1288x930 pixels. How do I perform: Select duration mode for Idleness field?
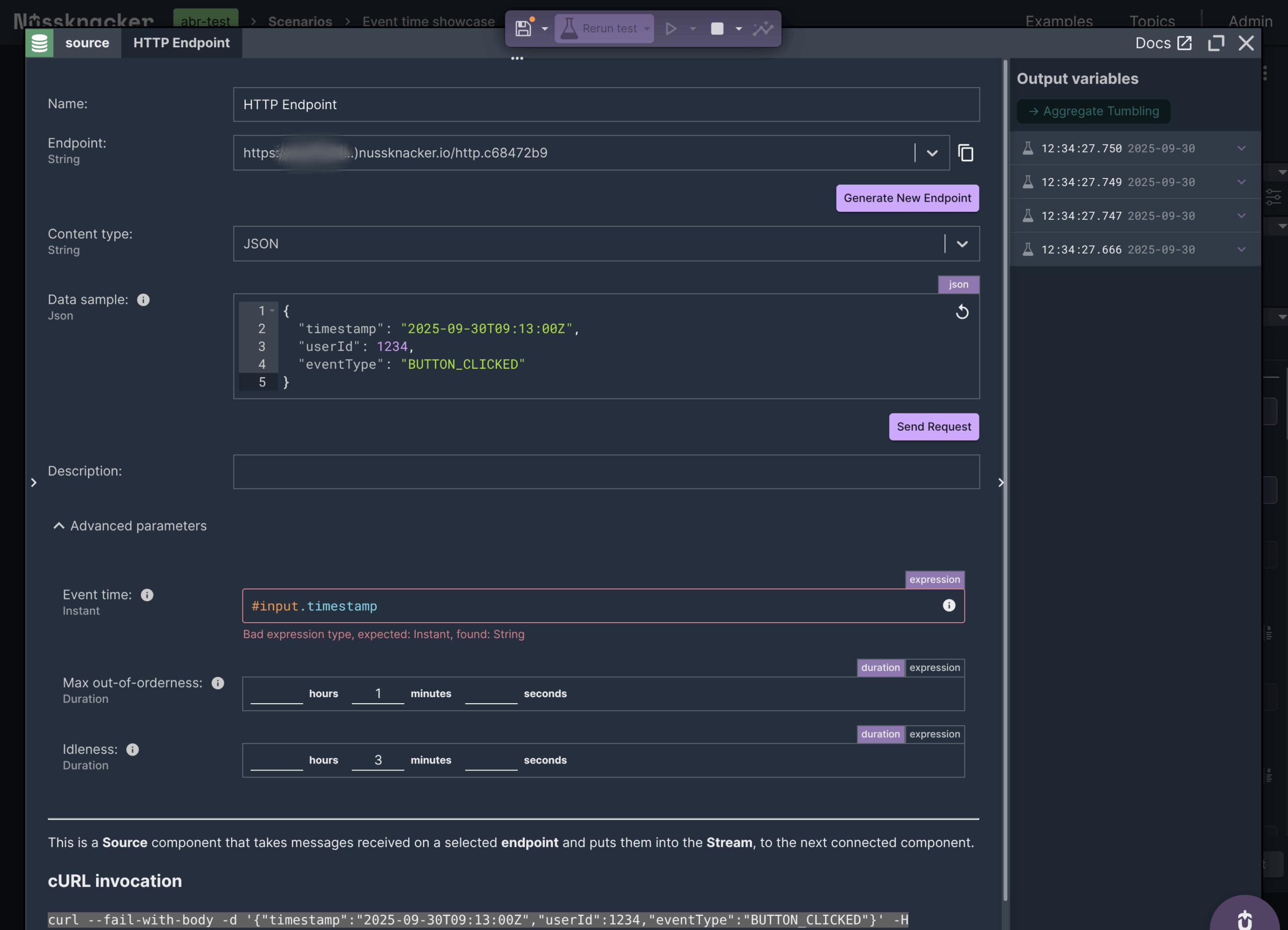tap(879, 733)
